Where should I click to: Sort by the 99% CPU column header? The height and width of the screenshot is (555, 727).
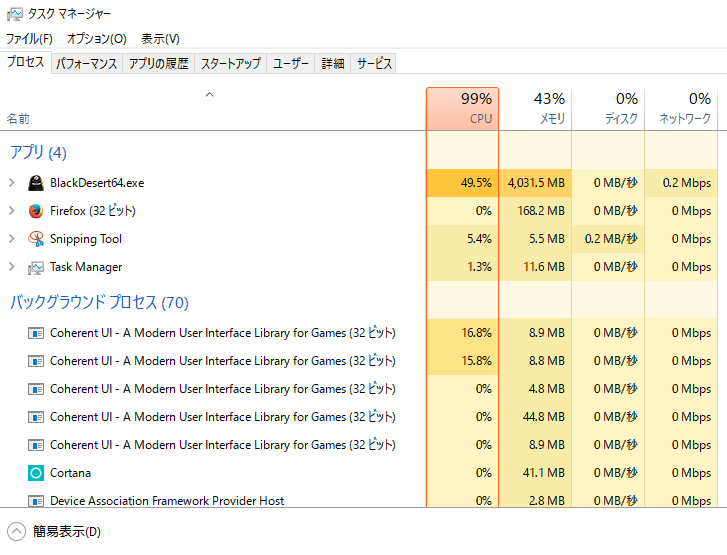462,109
